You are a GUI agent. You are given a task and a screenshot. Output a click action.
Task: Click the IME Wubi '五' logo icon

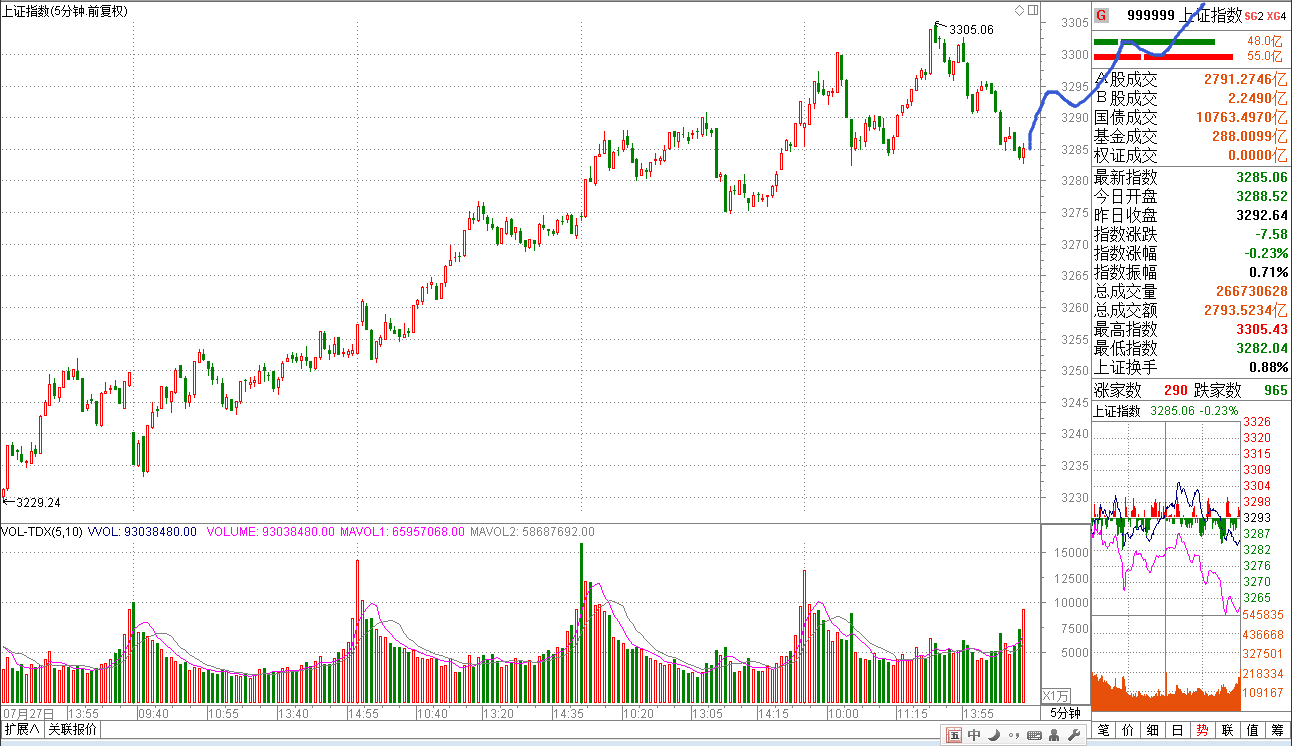click(x=955, y=735)
